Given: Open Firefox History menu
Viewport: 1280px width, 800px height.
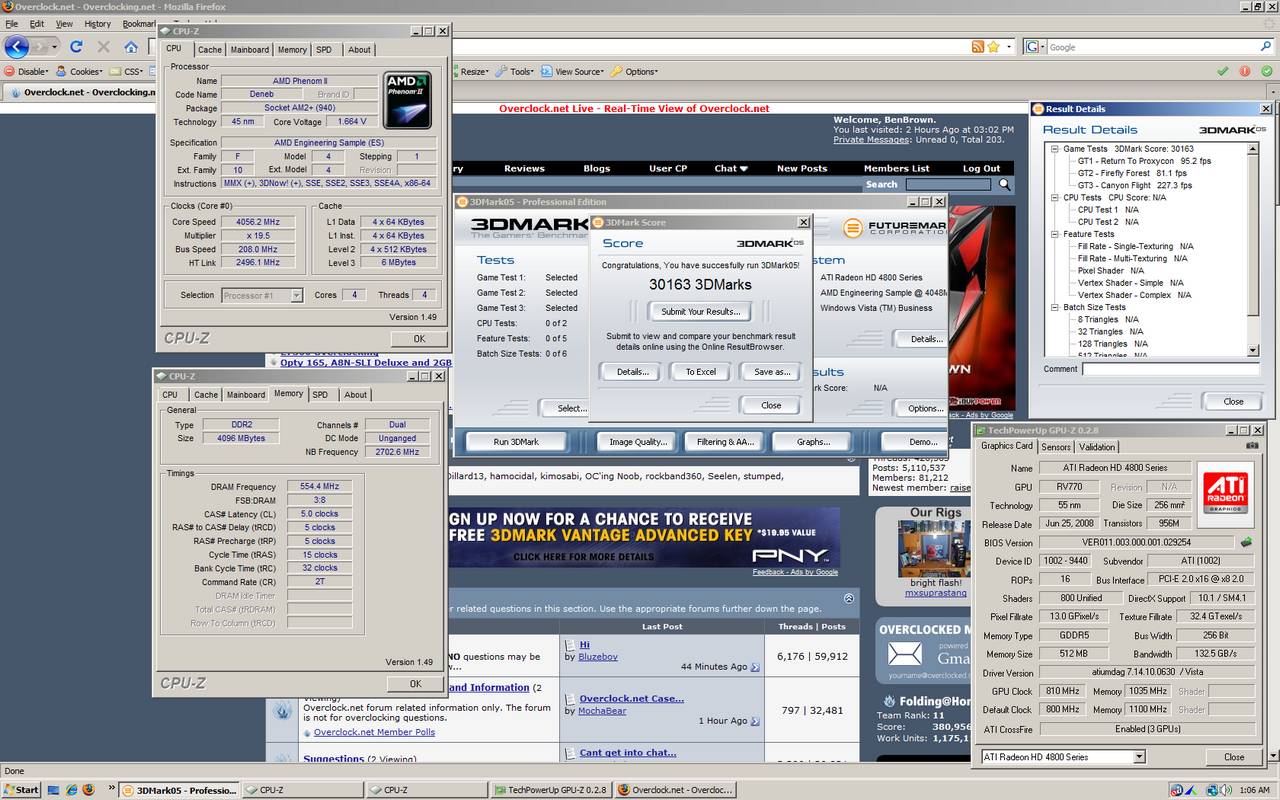Looking at the screenshot, I should (98, 23).
